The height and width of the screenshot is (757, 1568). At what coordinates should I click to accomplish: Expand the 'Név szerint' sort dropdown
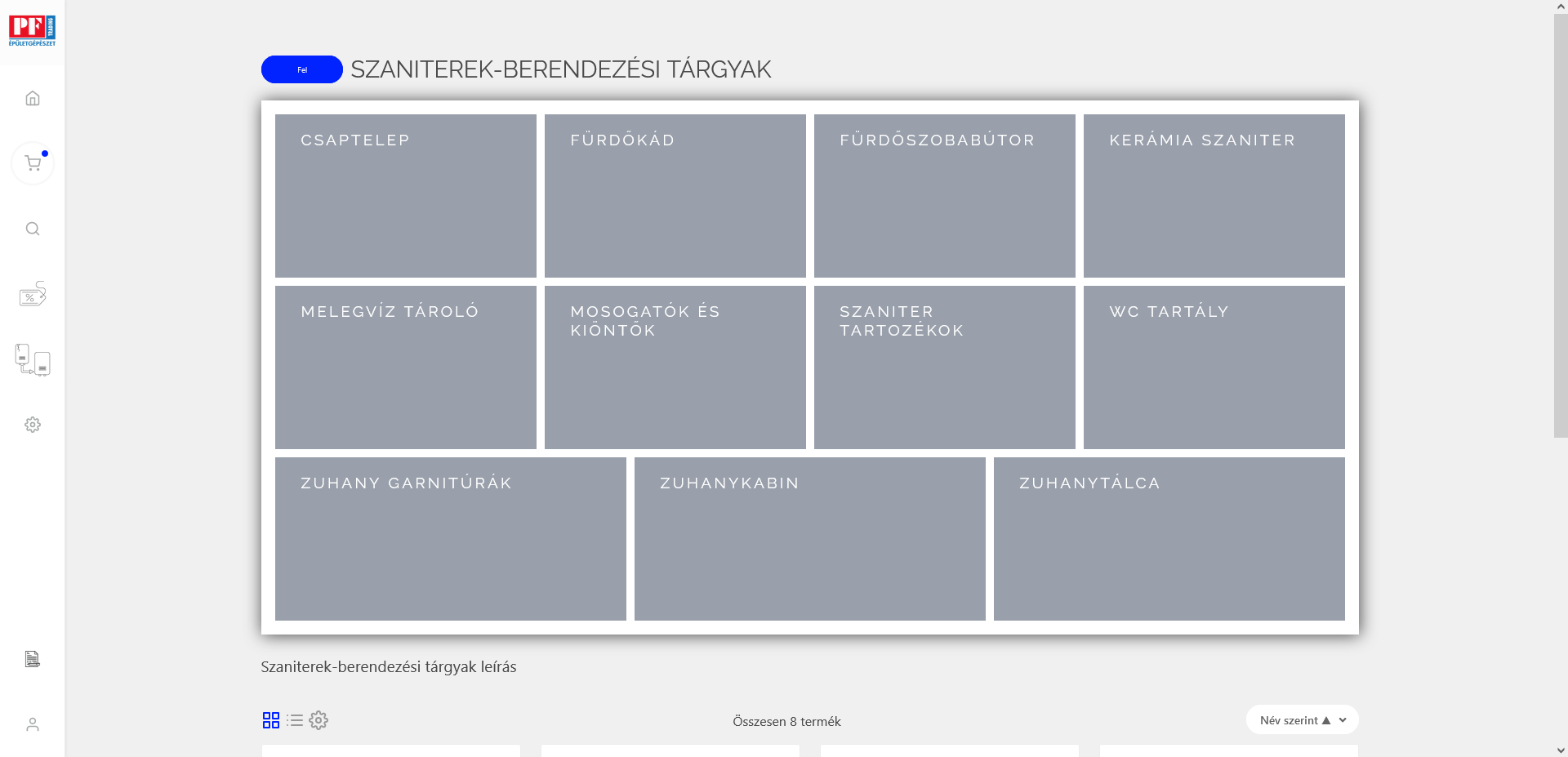pyautogui.click(x=1302, y=720)
